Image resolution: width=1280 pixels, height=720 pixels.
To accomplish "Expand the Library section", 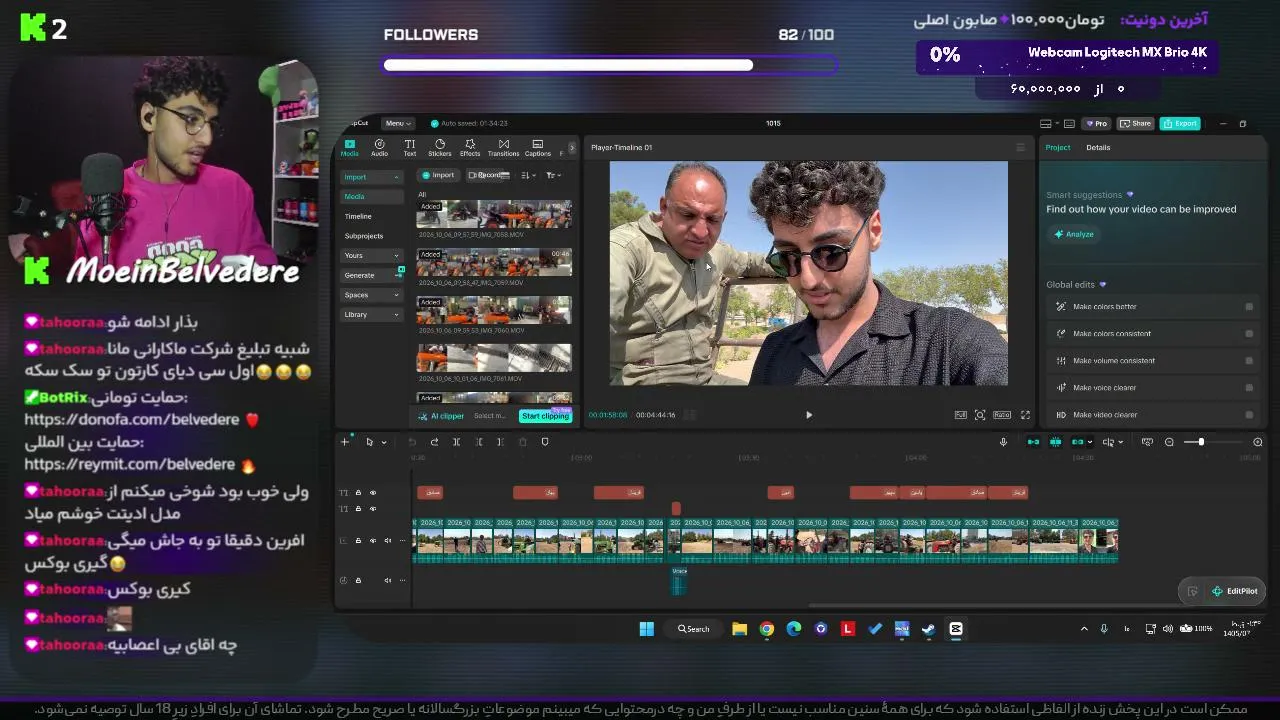I will coord(371,315).
